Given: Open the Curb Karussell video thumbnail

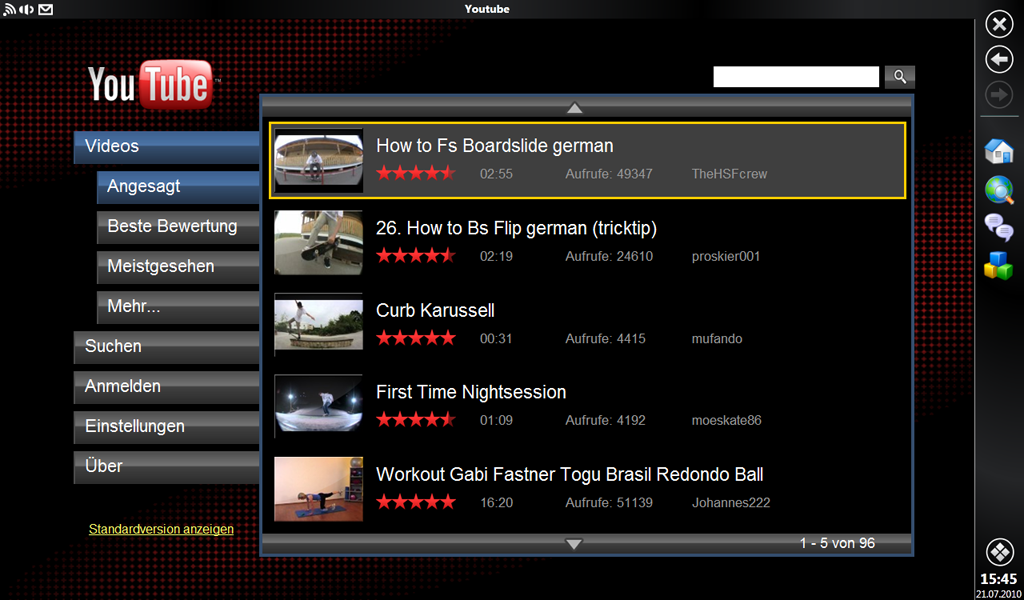Looking at the screenshot, I should (x=318, y=324).
